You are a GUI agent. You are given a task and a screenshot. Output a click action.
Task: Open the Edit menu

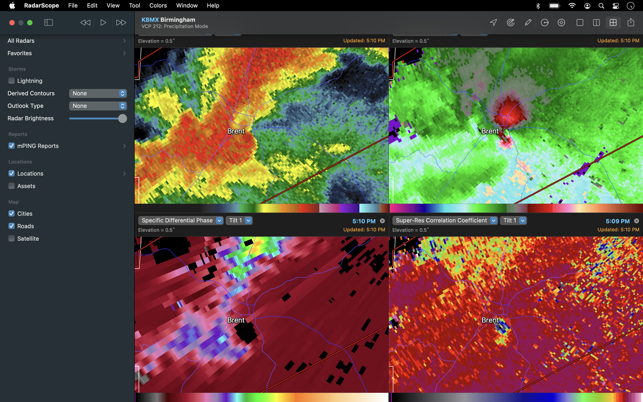[92, 6]
